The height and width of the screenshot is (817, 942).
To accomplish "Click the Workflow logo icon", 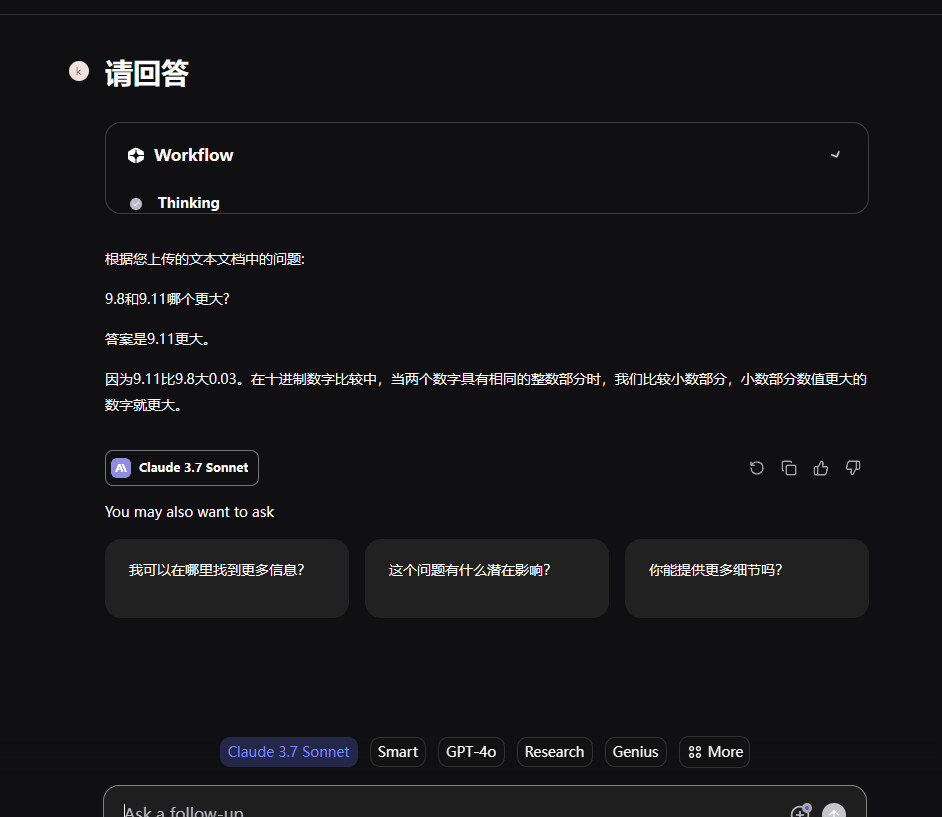I will point(136,155).
